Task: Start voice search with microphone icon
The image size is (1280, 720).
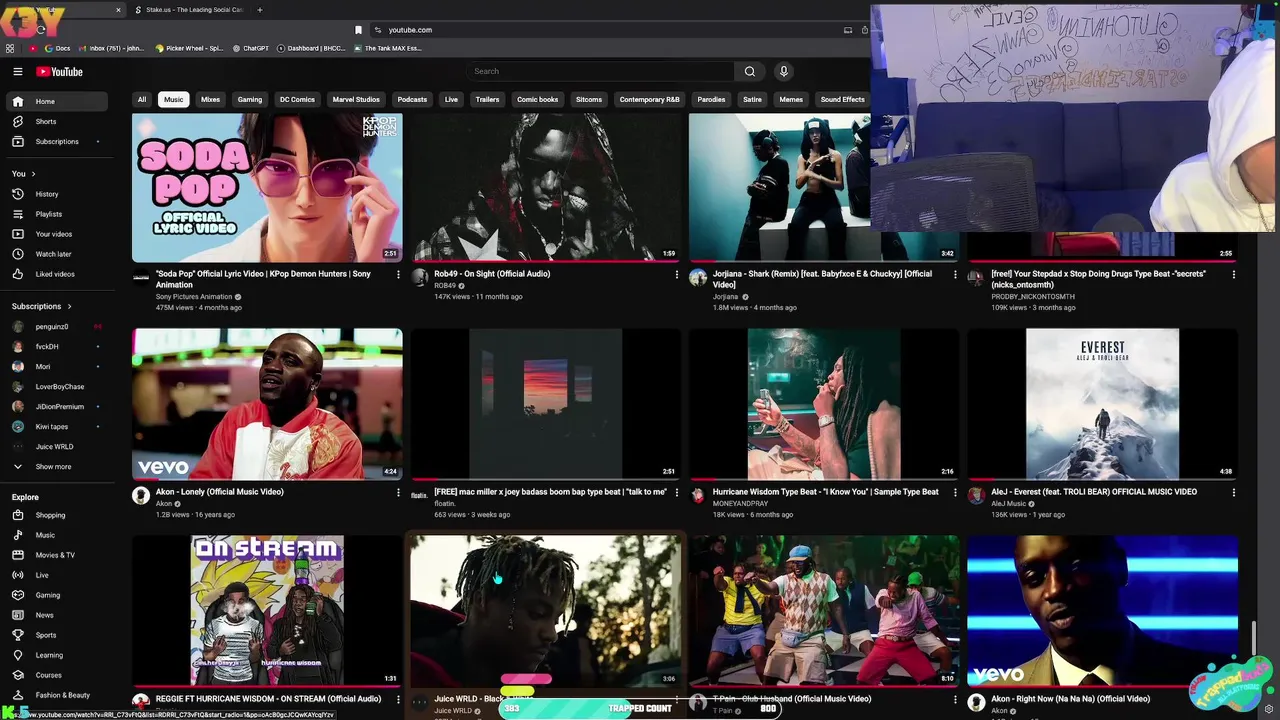Action: tap(783, 71)
